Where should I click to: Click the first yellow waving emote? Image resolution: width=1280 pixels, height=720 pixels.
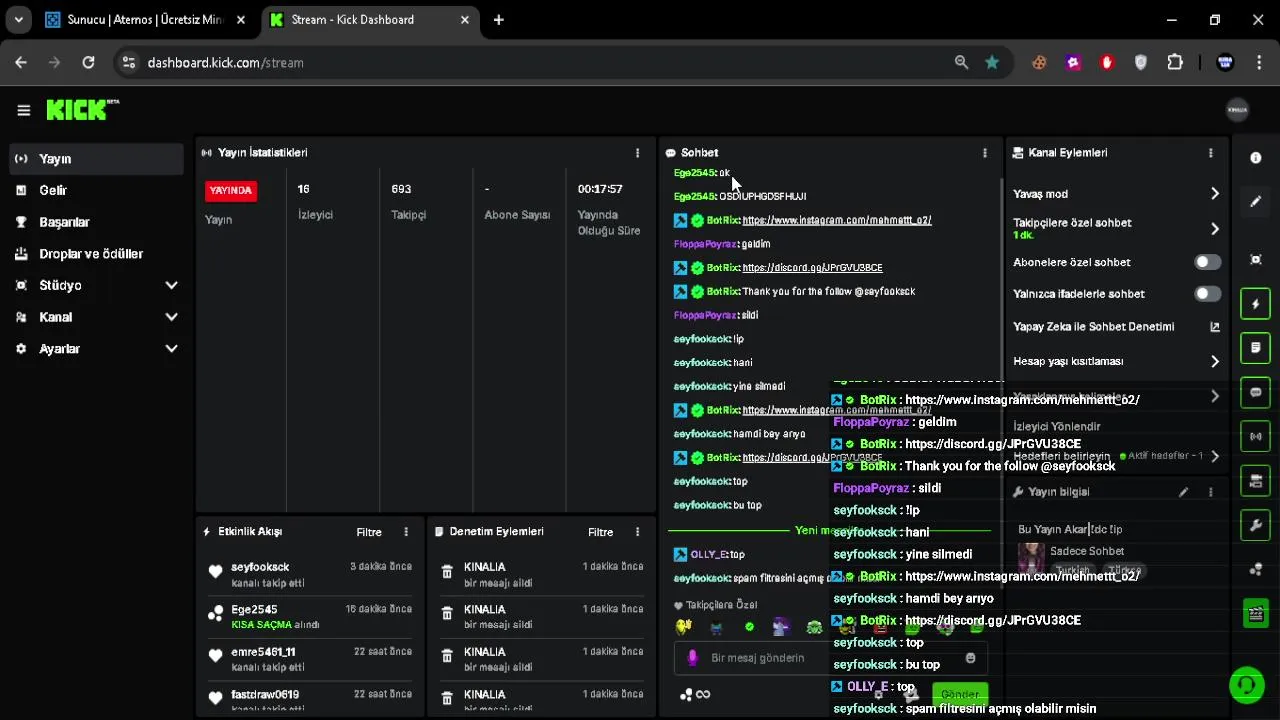683,627
